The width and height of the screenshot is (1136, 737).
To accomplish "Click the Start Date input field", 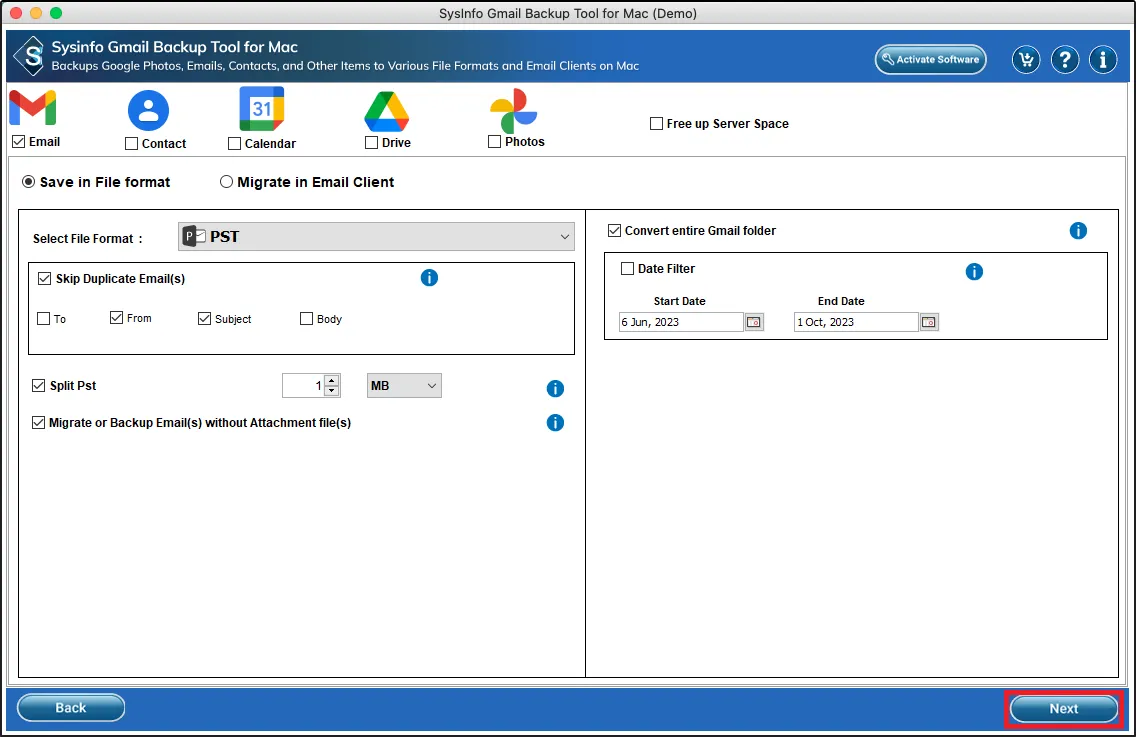I will 680,322.
